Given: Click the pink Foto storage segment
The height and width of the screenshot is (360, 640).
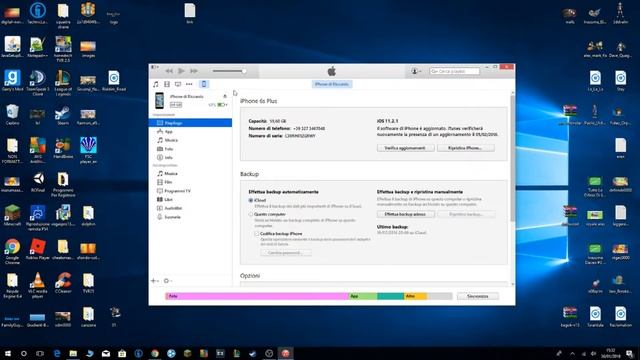Looking at the screenshot, I should tap(257, 296).
